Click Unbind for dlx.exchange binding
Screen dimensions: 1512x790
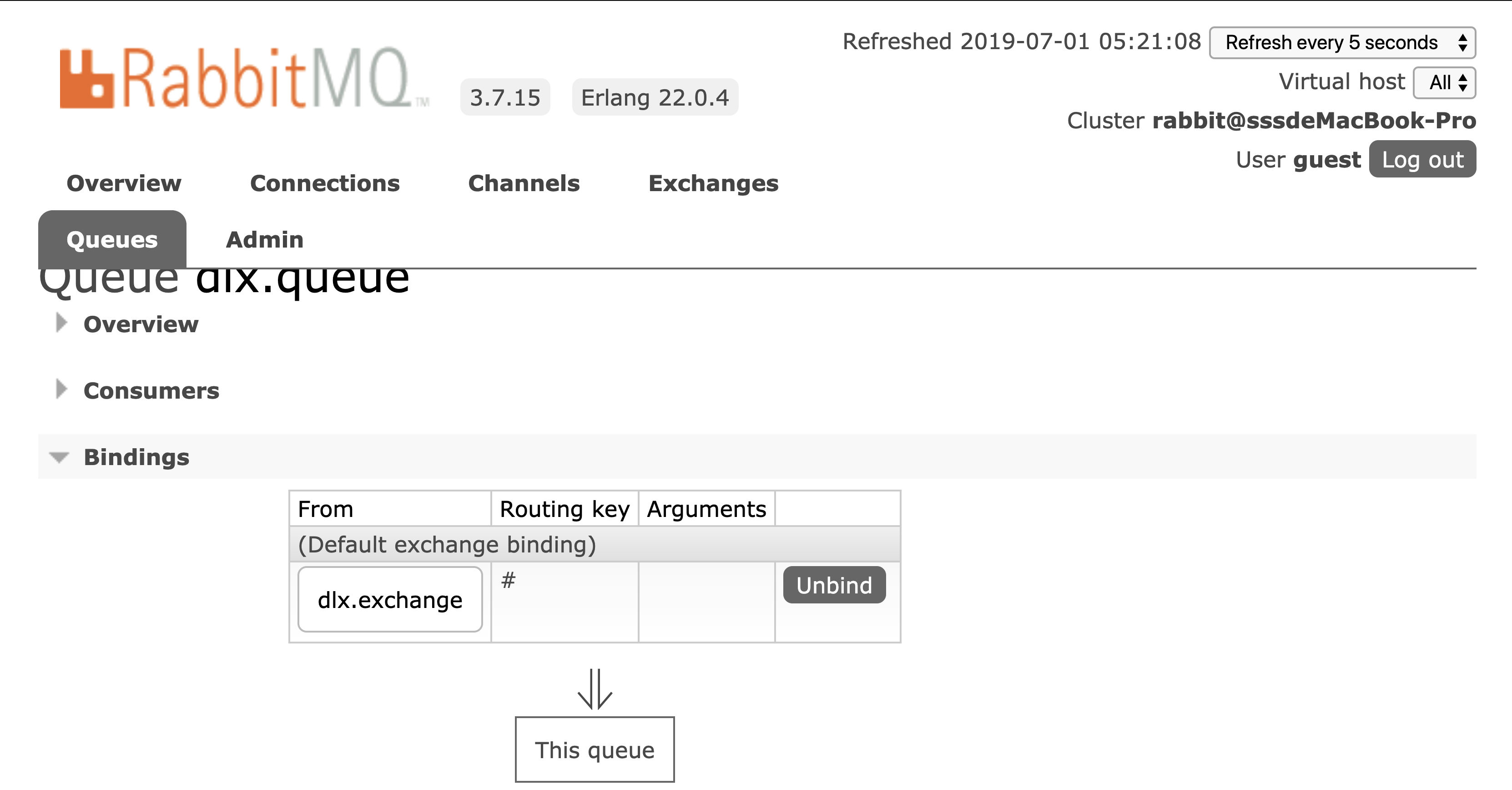pos(834,585)
